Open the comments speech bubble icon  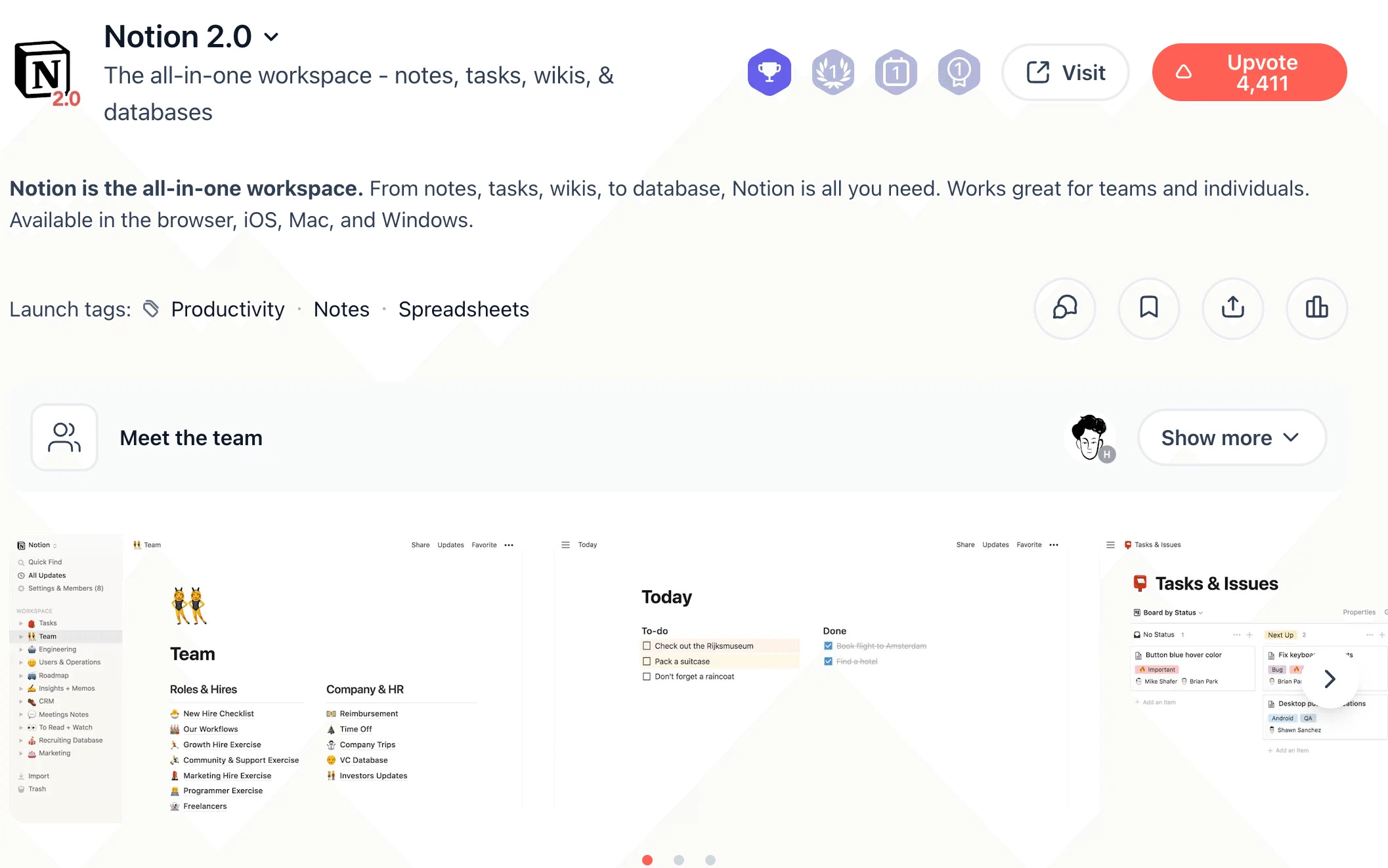tap(1064, 308)
